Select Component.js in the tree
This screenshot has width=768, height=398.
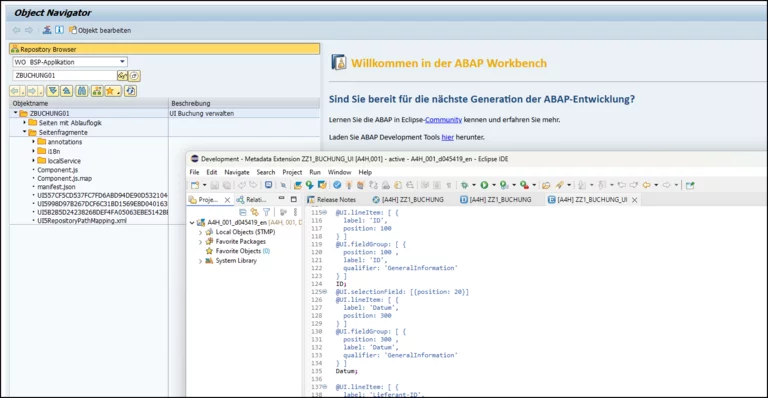[x=57, y=170]
